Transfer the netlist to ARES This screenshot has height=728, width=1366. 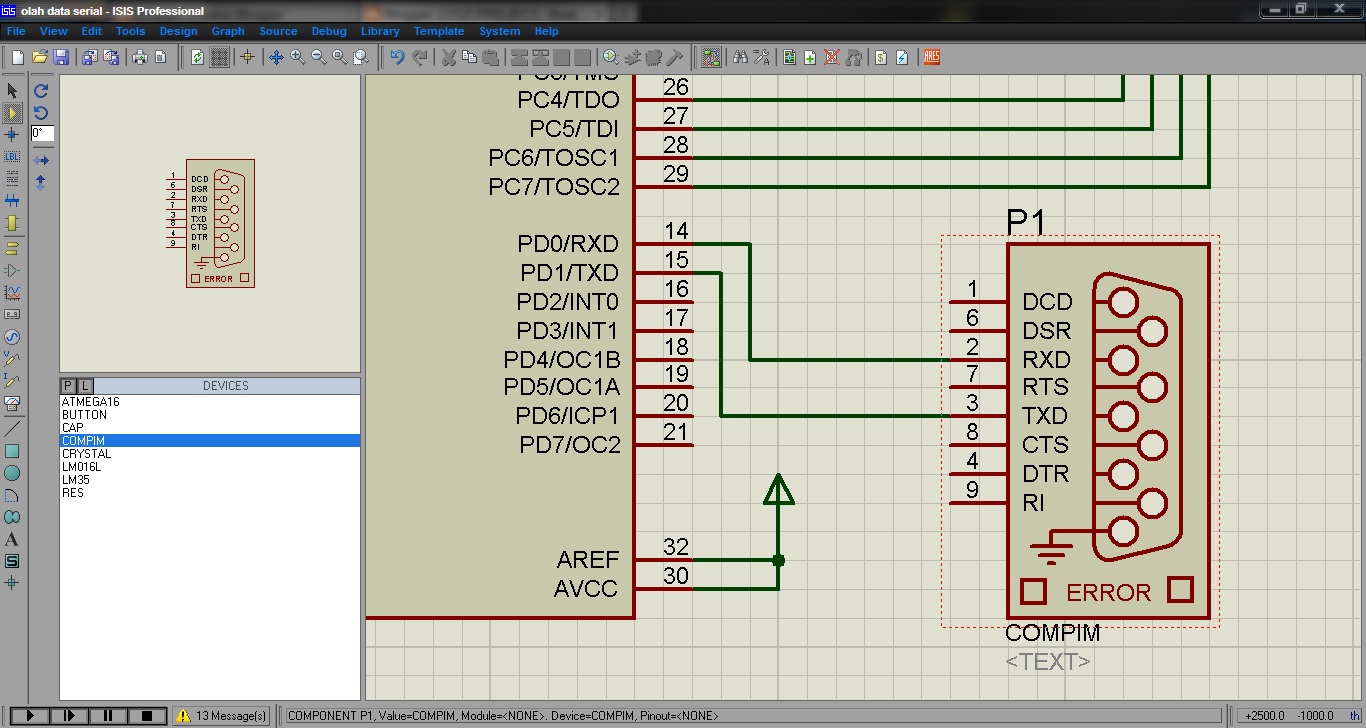(x=931, y=57)
